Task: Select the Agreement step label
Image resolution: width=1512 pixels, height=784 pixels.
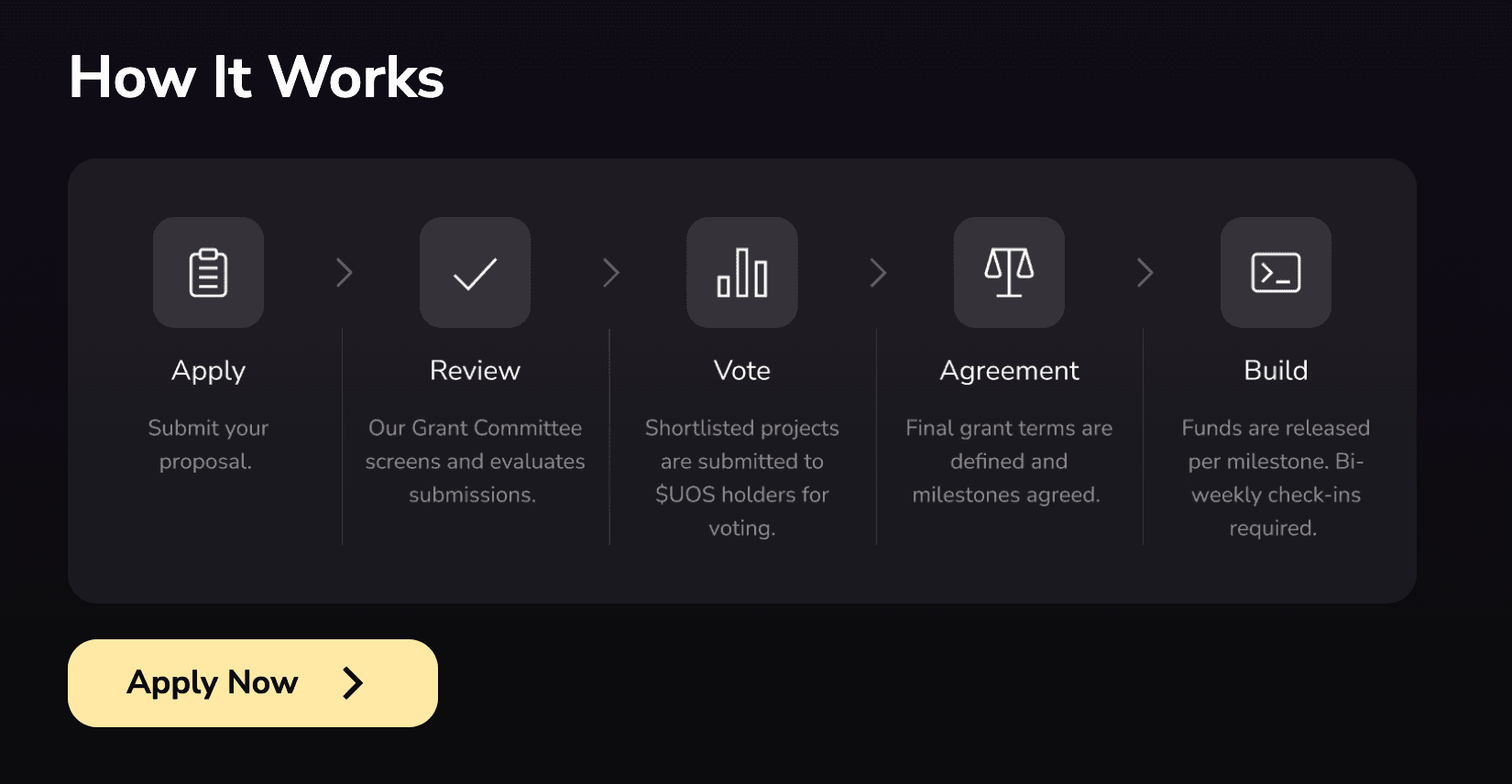Action: [x=1009, y=371]
